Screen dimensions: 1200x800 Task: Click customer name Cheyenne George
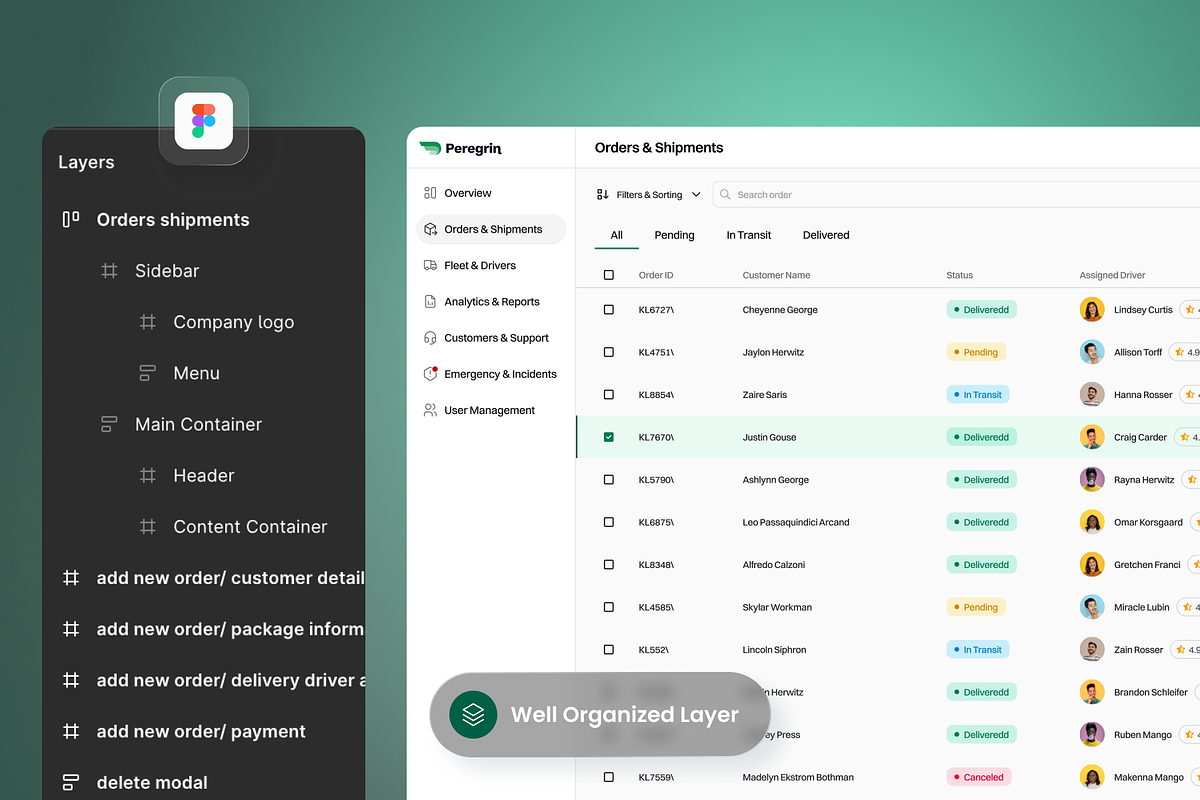coord(780,310)
